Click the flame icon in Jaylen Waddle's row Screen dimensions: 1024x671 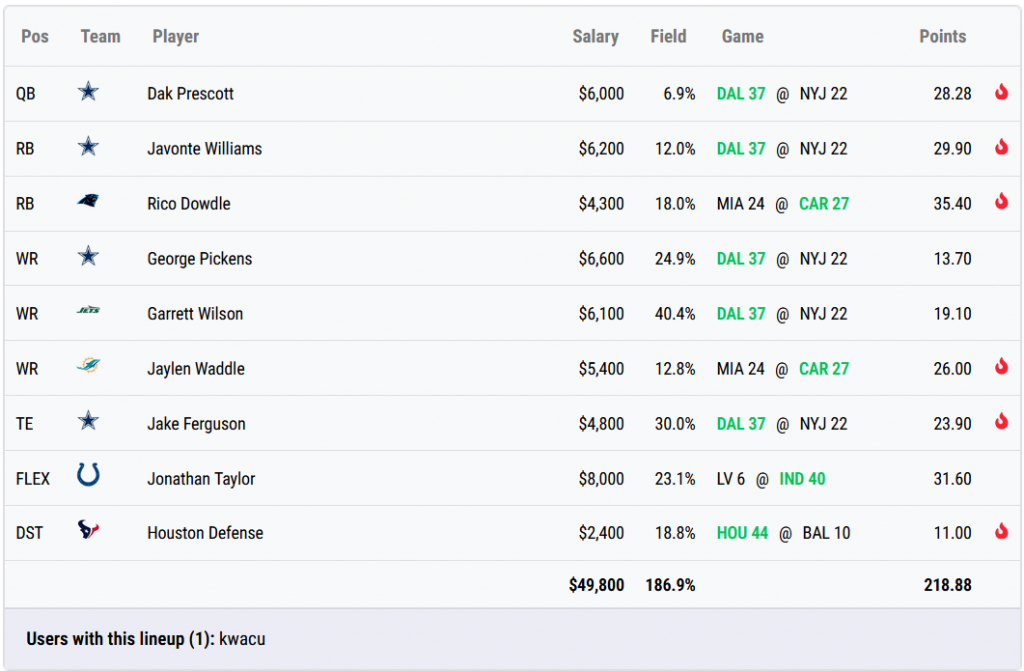[1001, 367]
